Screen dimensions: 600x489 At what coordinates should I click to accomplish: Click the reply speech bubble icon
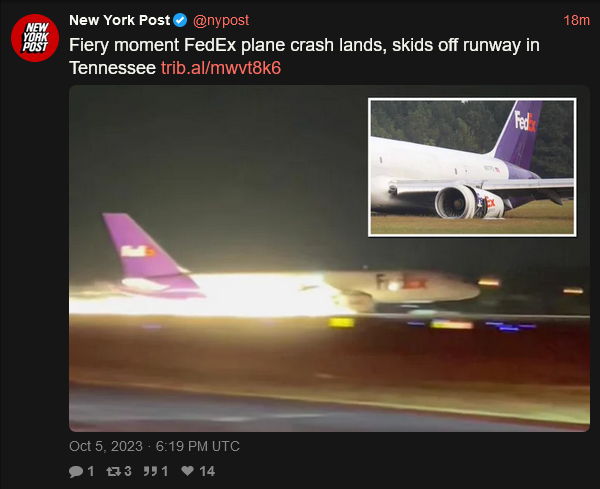pos(76,471)
